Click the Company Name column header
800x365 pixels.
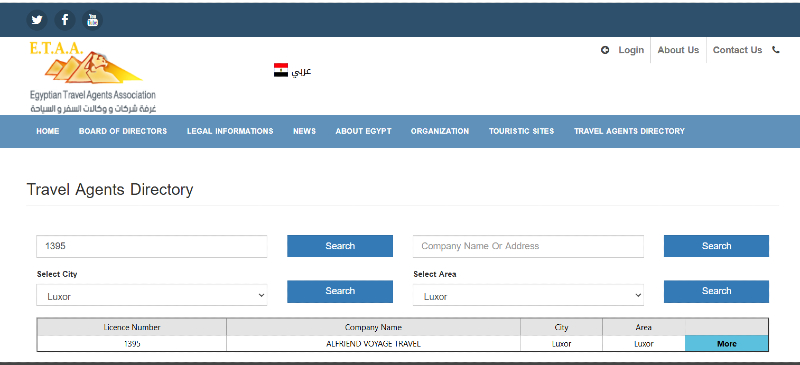373,327
